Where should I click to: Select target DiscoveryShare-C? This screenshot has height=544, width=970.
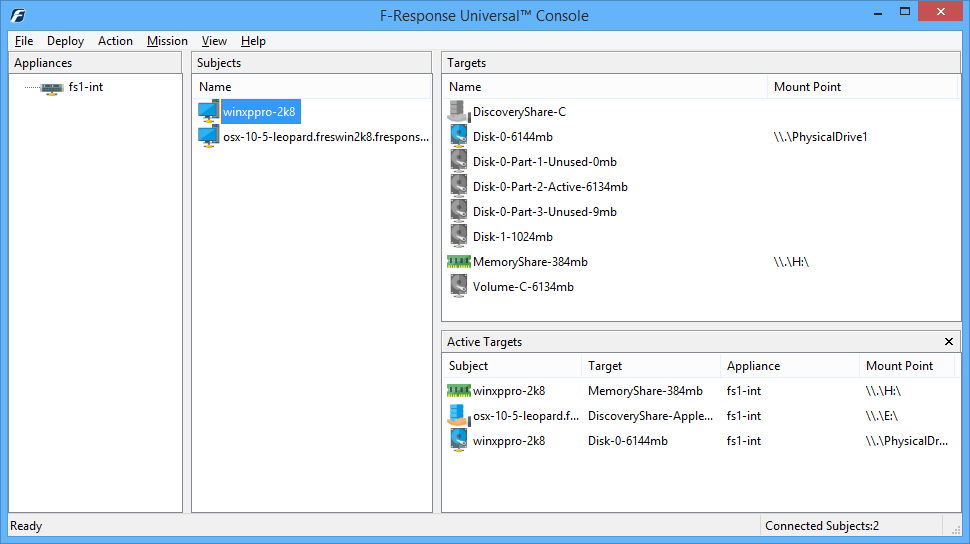coord(519,112)
